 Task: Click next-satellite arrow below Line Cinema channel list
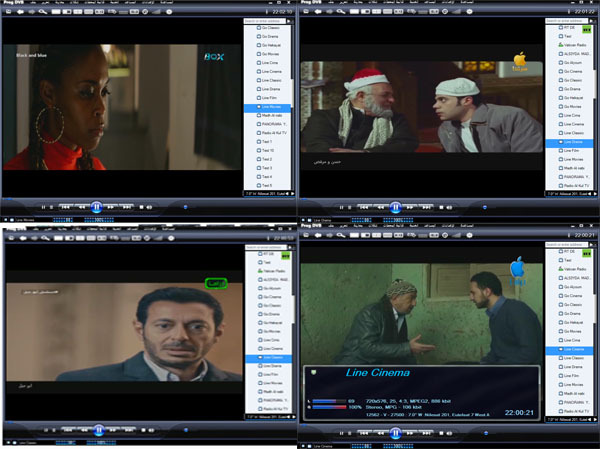click(595, 419)
